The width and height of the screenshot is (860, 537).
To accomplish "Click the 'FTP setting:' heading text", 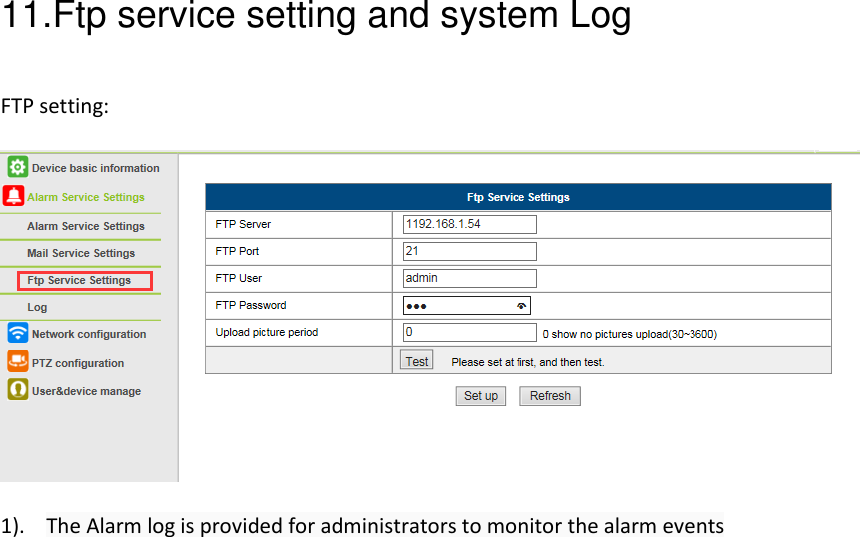I will click(55, 106).
